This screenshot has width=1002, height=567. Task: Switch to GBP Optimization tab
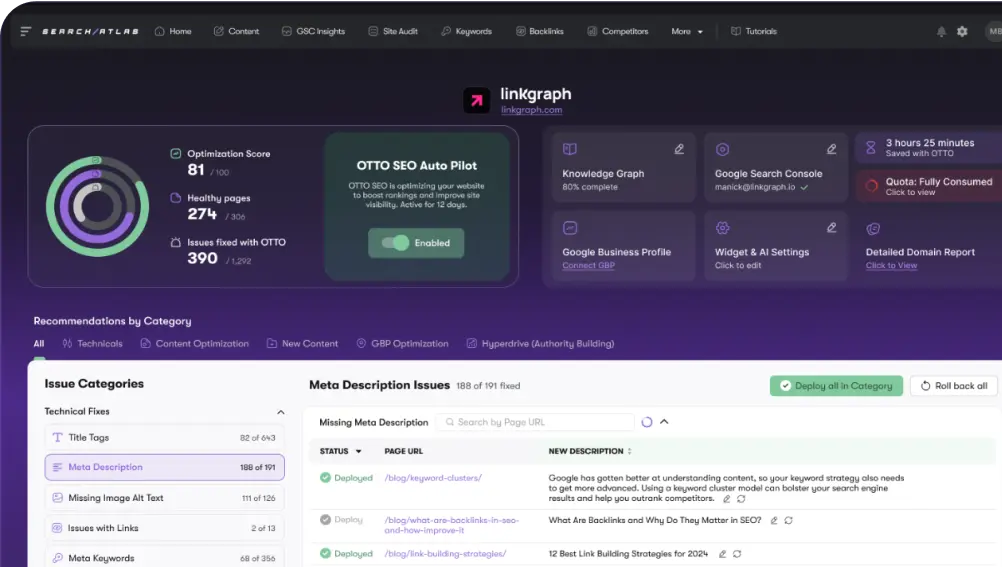(x=403, y=344)
